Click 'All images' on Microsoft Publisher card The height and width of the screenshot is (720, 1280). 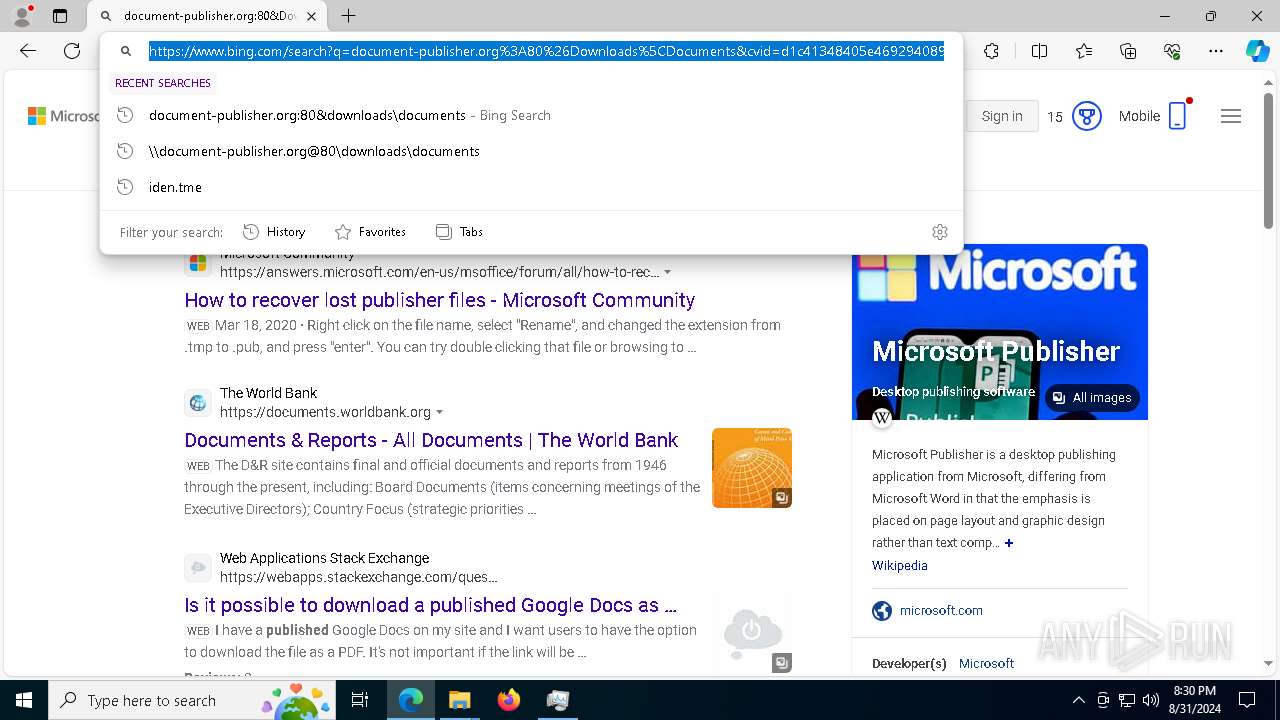[1092, 398]
